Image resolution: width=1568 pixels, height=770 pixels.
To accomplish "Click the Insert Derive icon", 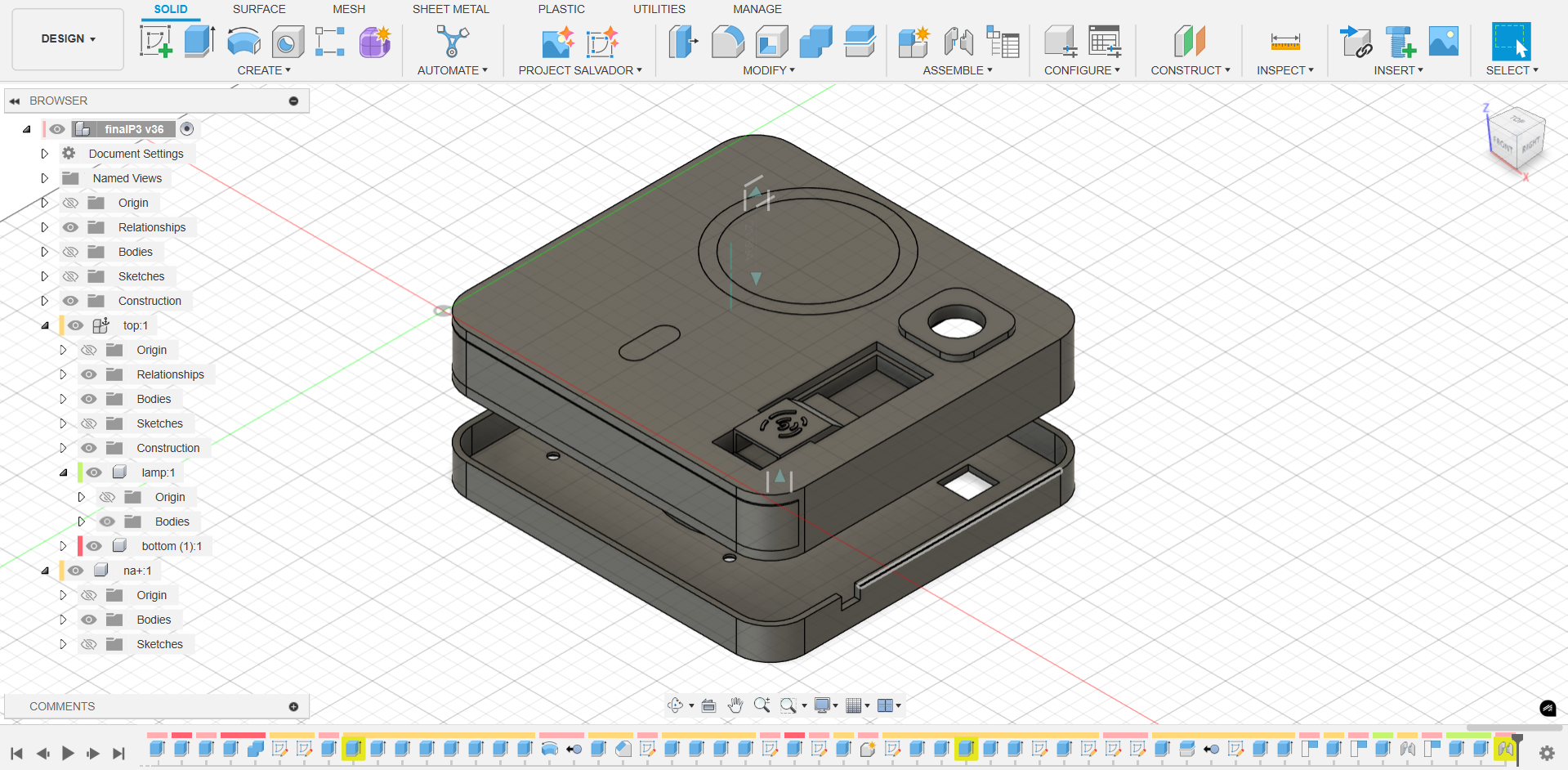I will (x=1356, y=42).
